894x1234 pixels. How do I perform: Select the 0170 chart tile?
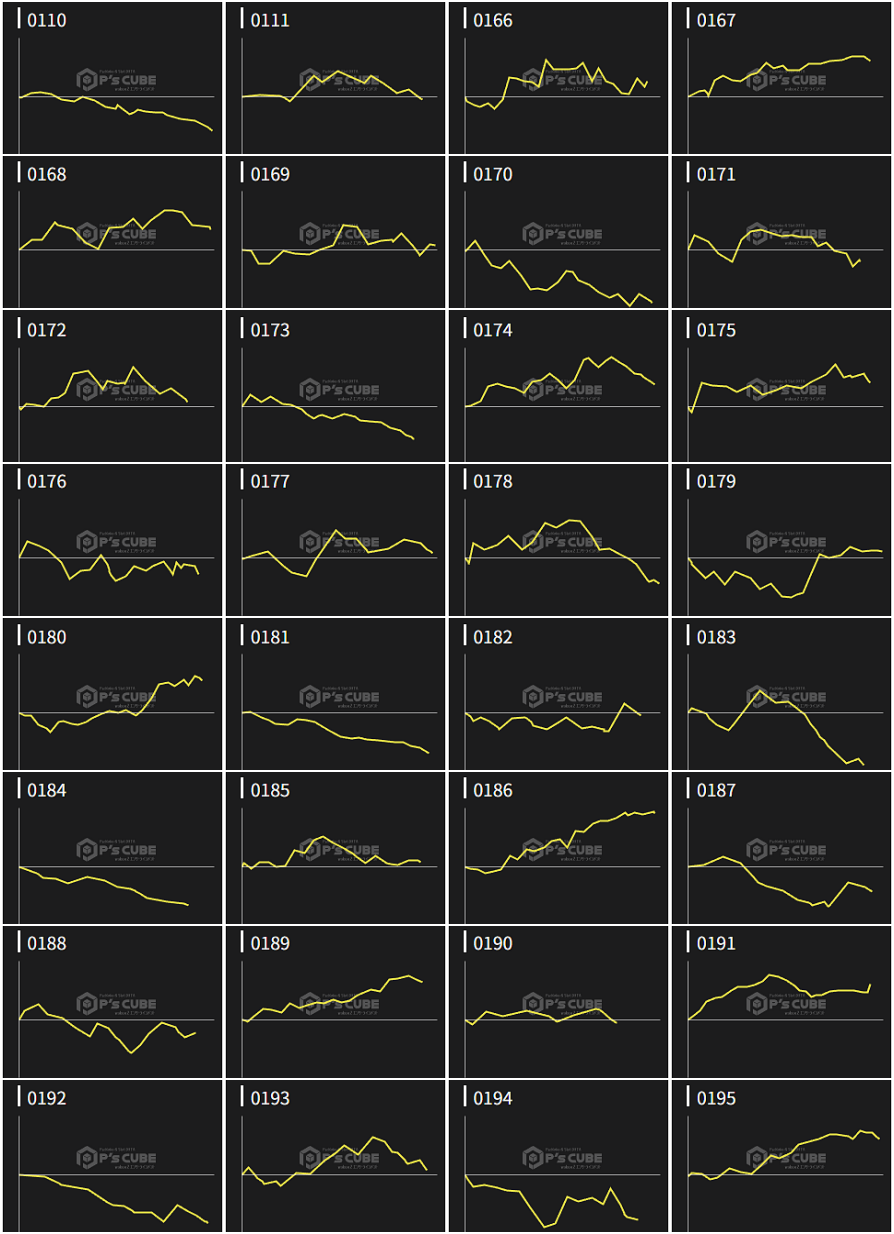tap(558, 232)
